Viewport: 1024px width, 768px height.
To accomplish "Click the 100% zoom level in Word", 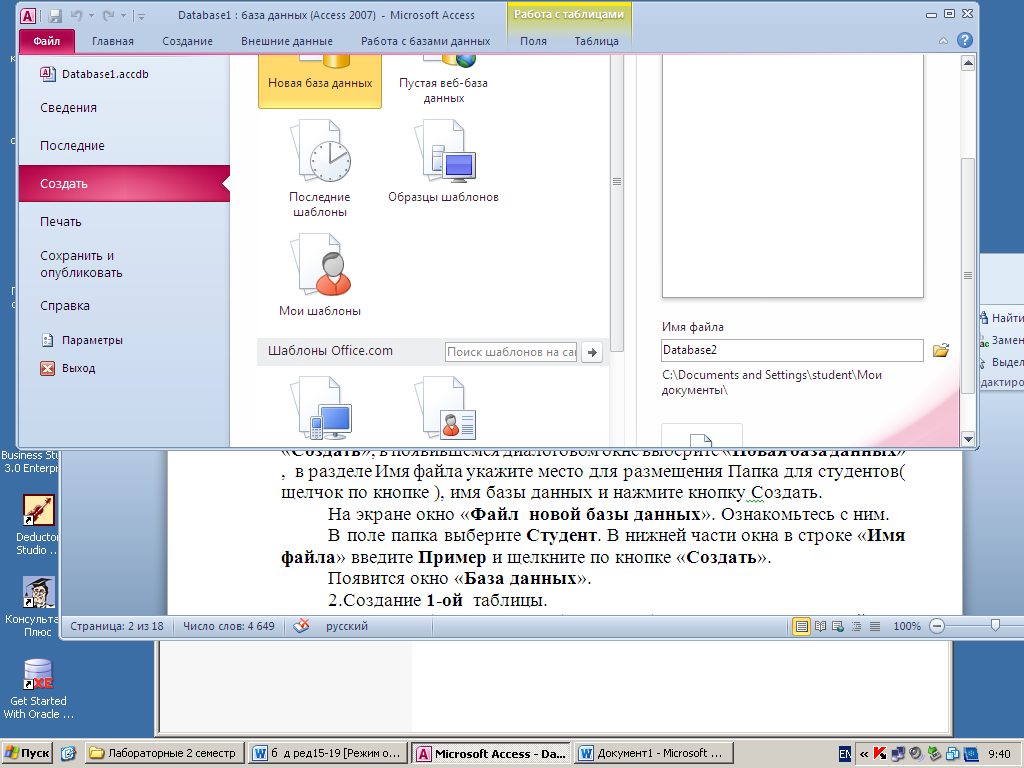I will point(906,626).
